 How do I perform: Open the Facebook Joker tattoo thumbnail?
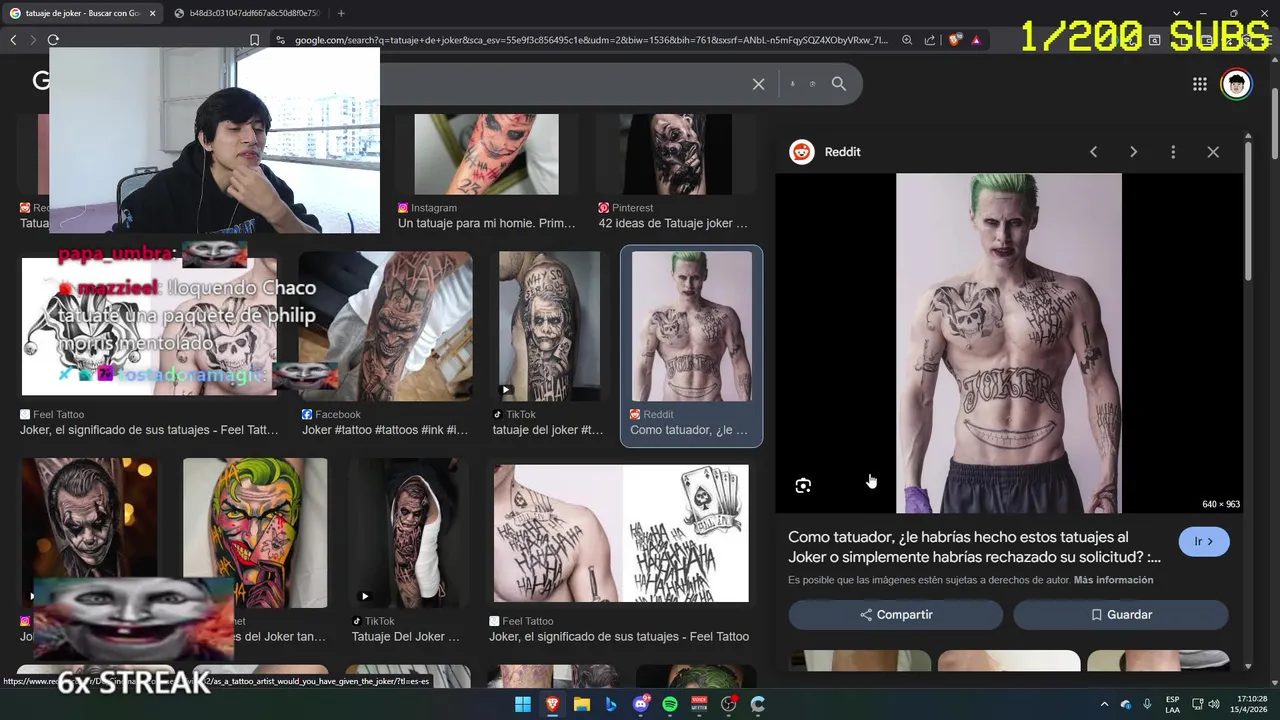(x=385, y=326)
